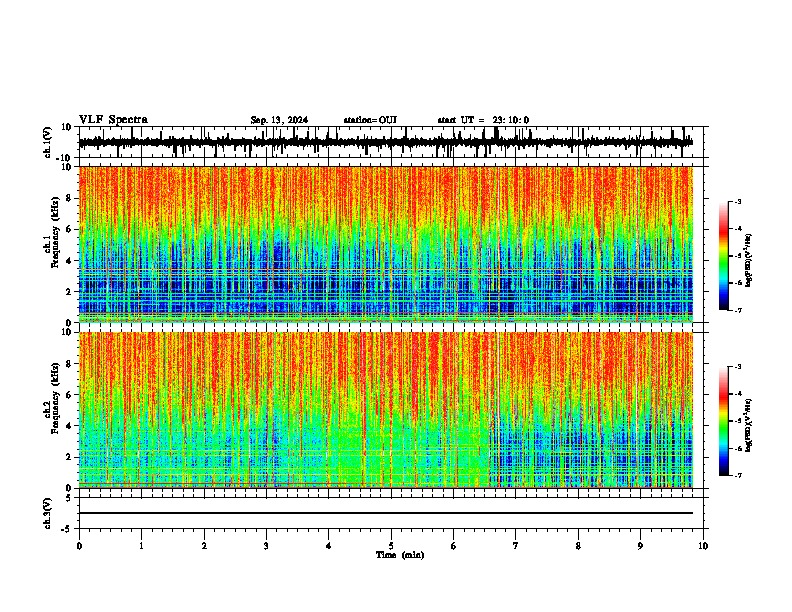Click the ch.2 color scale bar
The height and width of the screenshot is (612, 792).
click(724, 421)
